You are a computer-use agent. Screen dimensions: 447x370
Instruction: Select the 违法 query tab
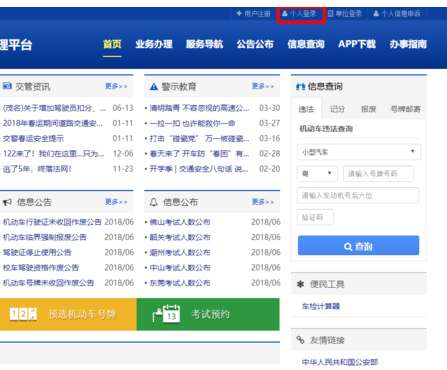point(306,109)
